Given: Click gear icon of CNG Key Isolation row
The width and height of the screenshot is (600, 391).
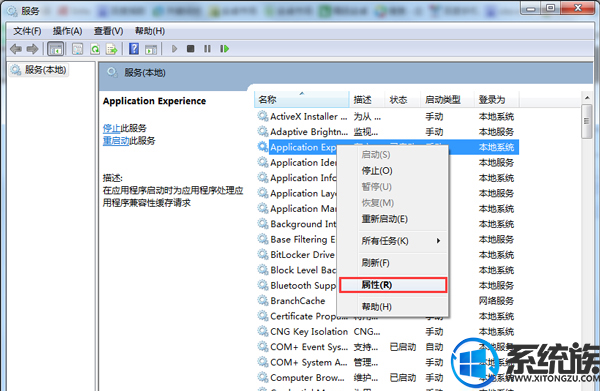Looking at the screenshot, I should click(263, 331).
